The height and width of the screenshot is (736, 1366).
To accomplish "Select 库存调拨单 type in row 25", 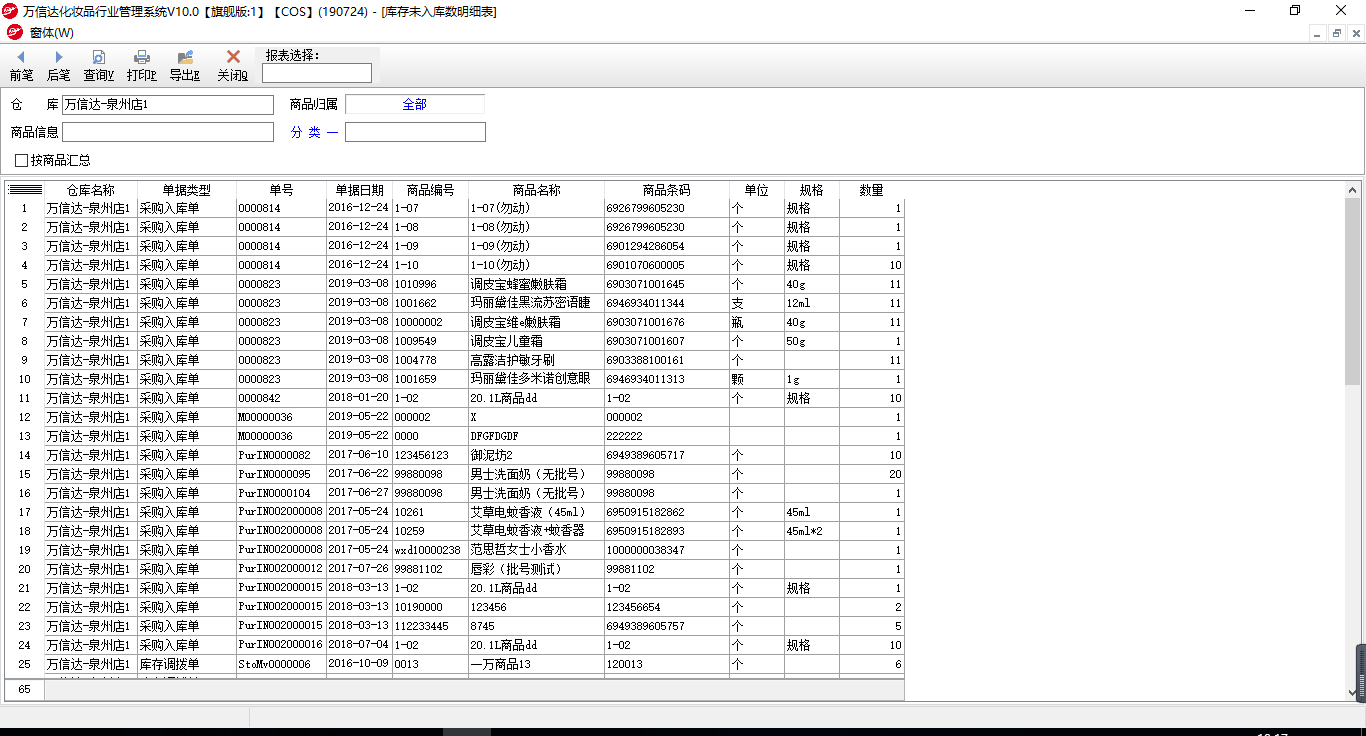I will [x=187, y=665].
